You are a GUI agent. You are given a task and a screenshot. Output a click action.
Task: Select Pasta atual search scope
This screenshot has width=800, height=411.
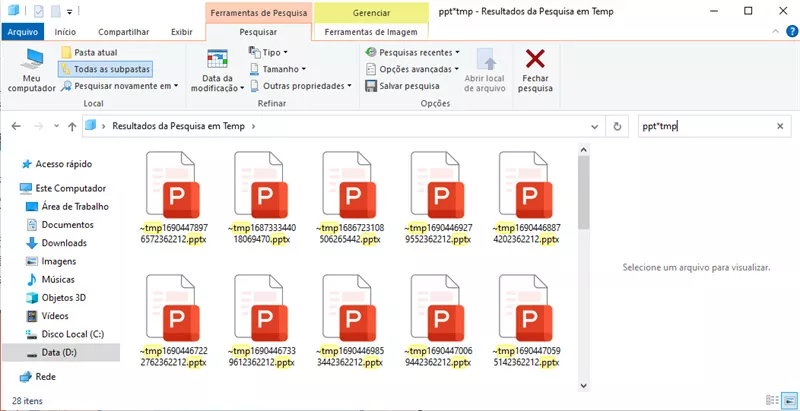[89, 52]
